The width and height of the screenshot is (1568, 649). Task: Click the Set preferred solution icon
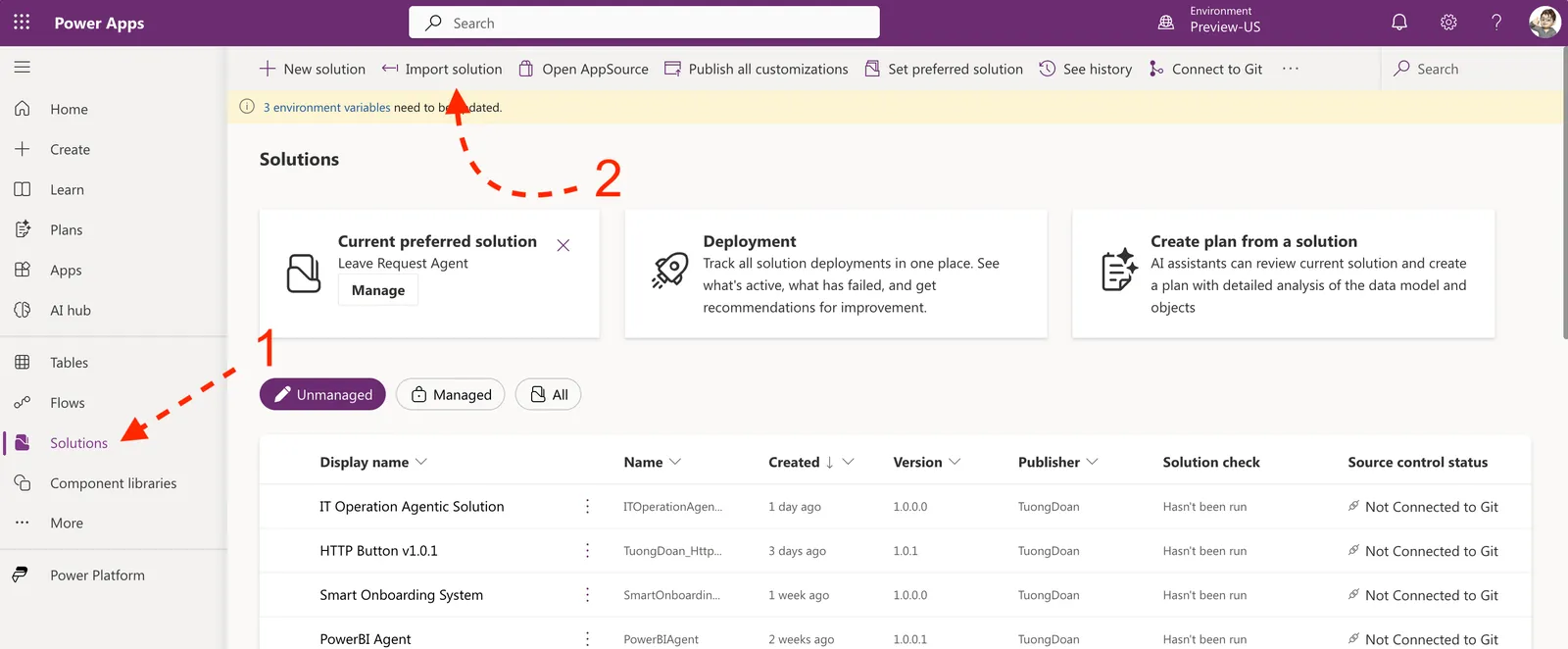[872, 69]
